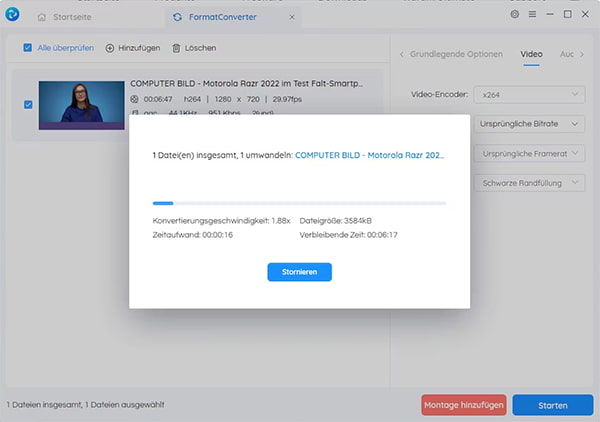Click the app logo icon
Screen dimensions: 600x422
12,14
